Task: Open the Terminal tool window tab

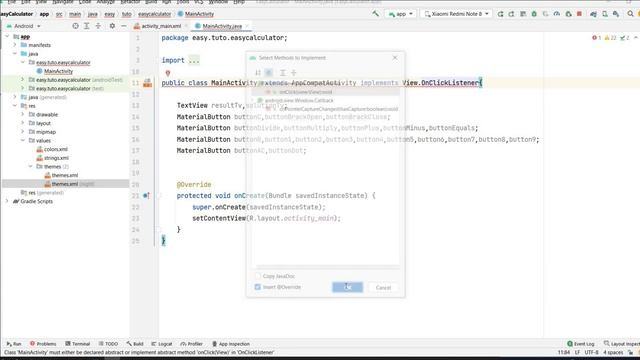Action: (x=78, y=344)
